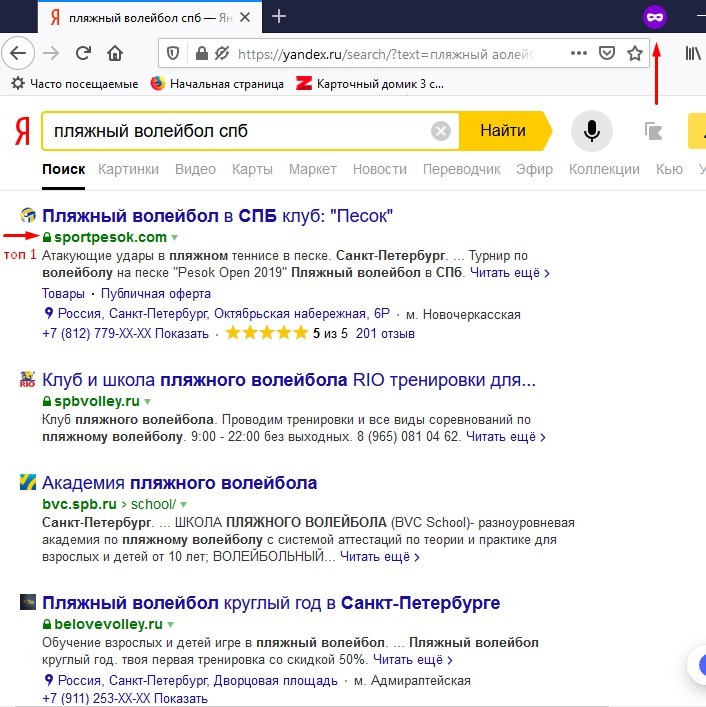Screen dimensions: 706x707
Task: Click the RIO club favicon
Action: [x=28, y=379]
